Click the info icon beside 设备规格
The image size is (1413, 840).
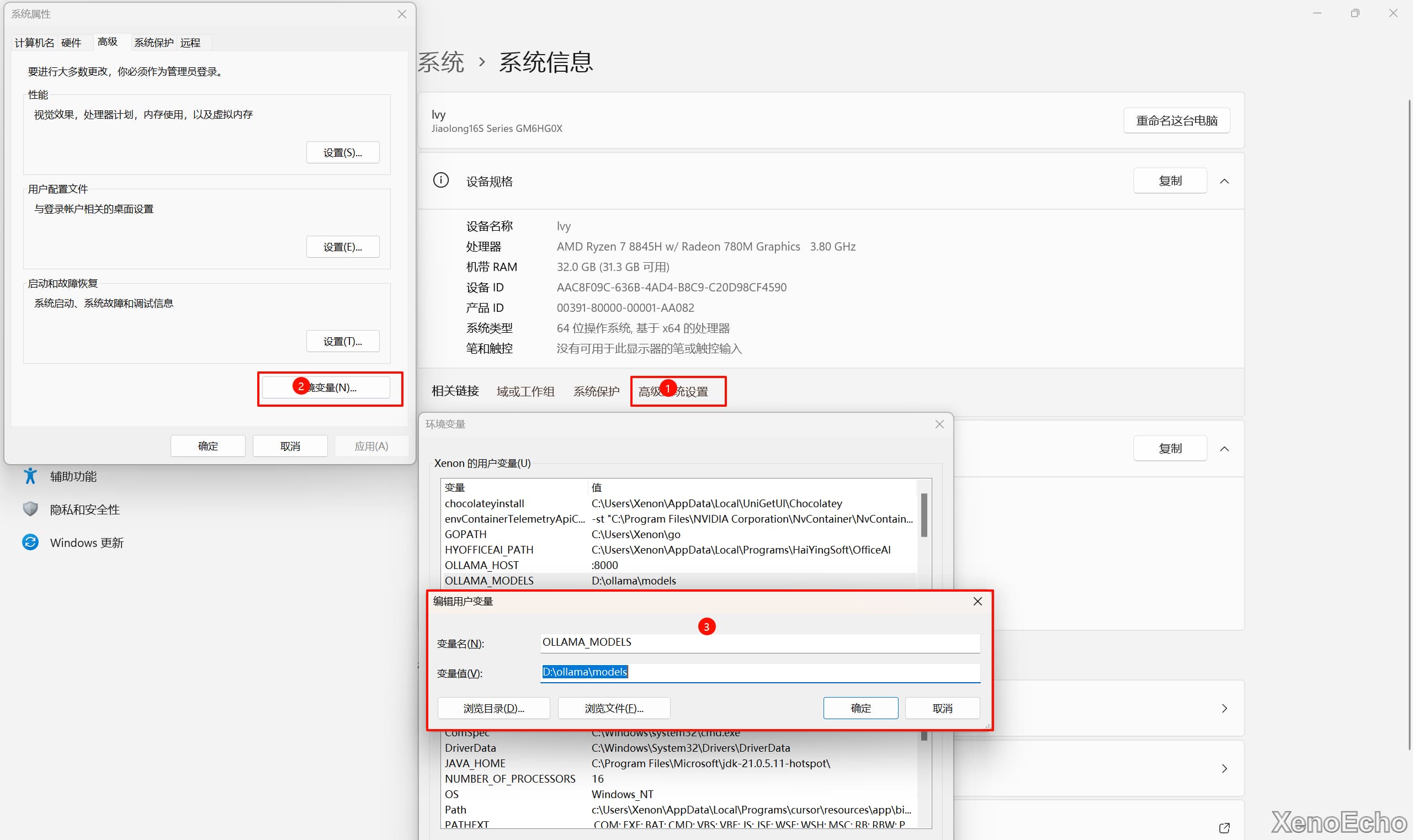(440, 180)
